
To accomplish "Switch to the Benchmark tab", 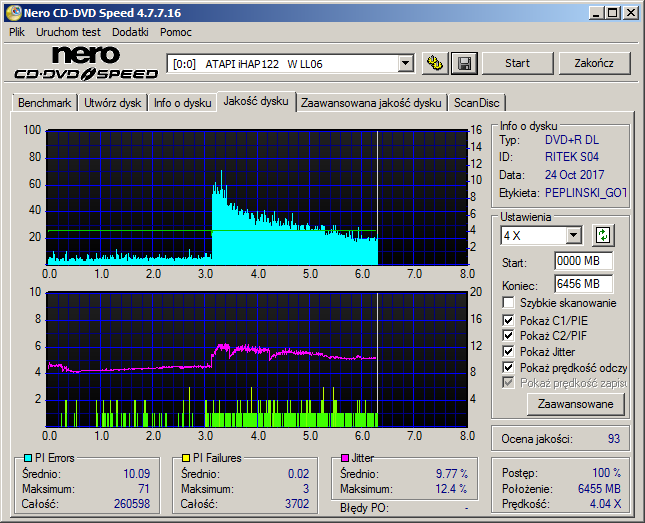I will pyautogui.click(x=44, y=103).
